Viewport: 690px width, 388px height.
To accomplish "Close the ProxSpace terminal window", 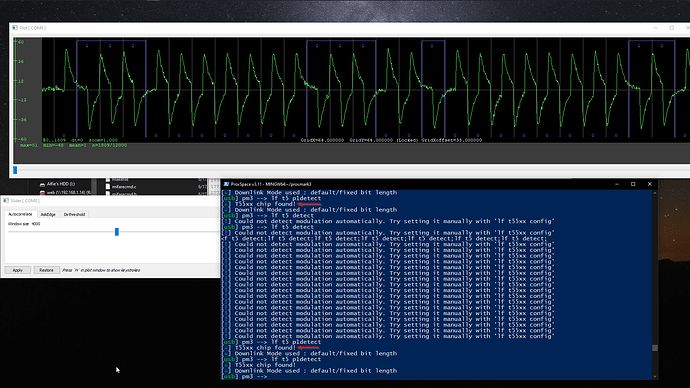I will point(650,184).
